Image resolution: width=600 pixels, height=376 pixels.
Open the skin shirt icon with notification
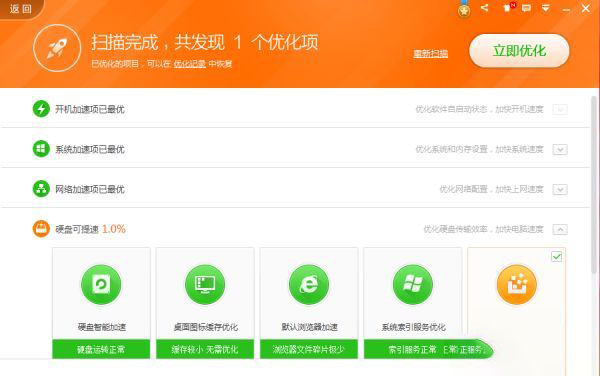(x=508, y=8)
